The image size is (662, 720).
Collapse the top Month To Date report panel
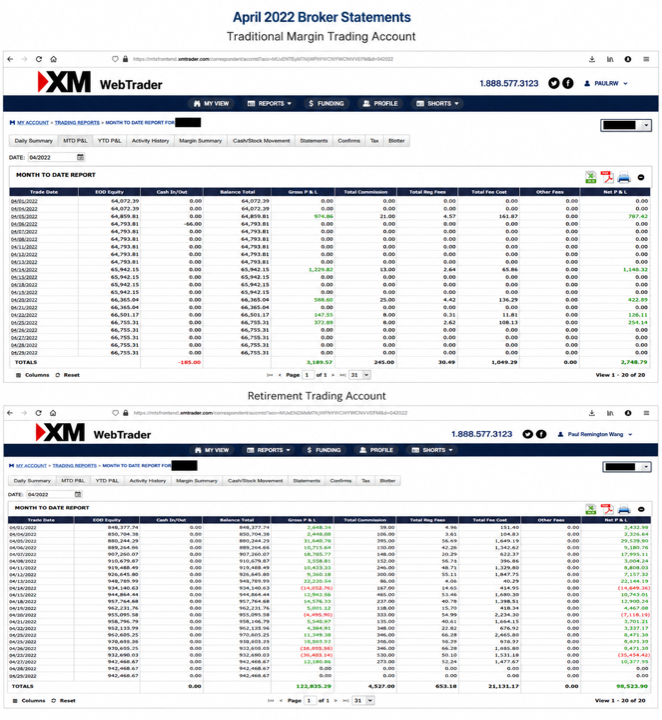click(x=641, y=177)
